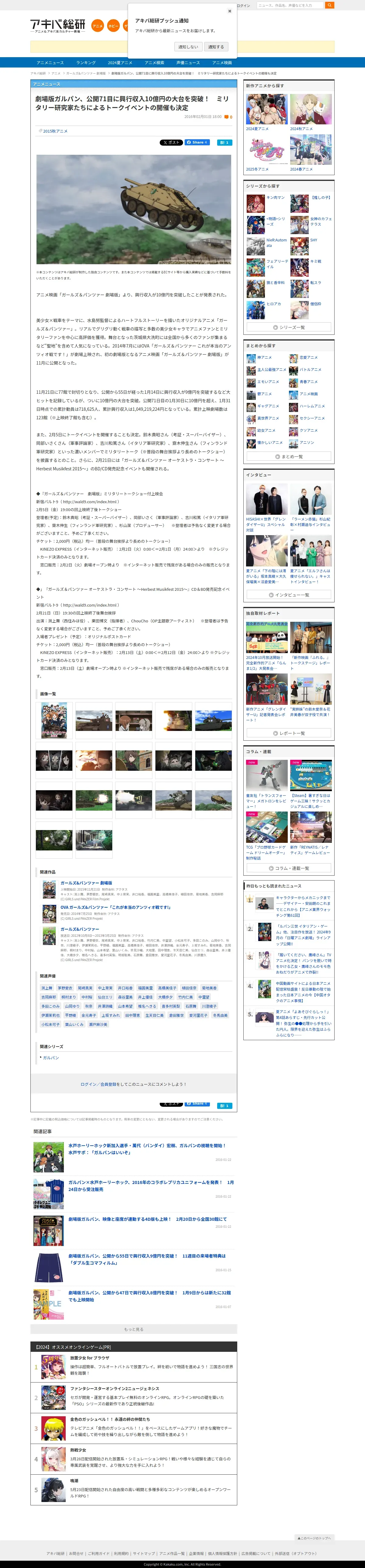Open 2025冬アニメ thumbnail in sidebar
The image size is (365, 1568).
click(x=267, y=150)
